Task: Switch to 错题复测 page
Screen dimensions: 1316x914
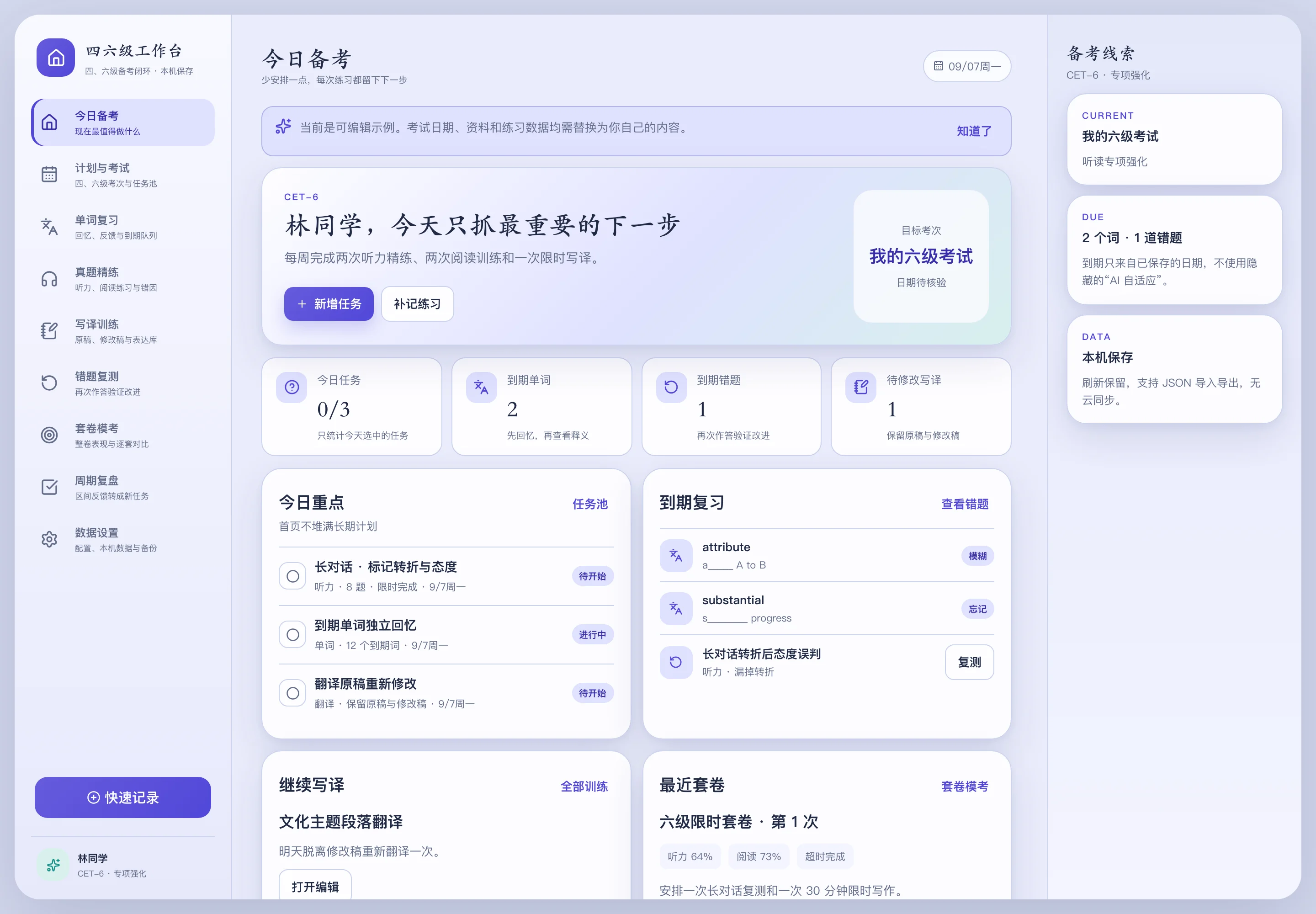Action: click(123, 383)
